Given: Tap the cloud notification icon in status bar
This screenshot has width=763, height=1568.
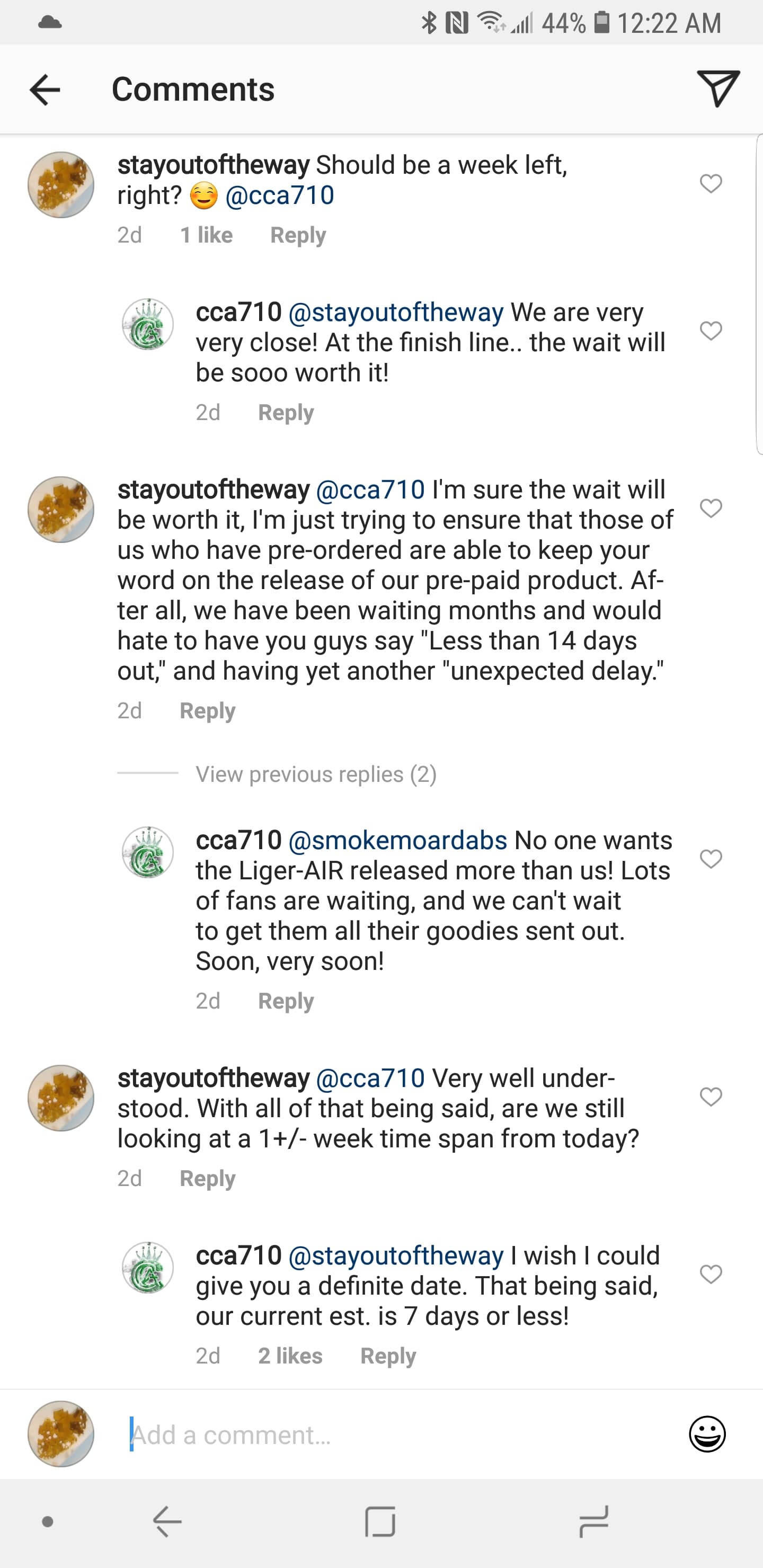Looking at the screenshot, I should point(49,23).
